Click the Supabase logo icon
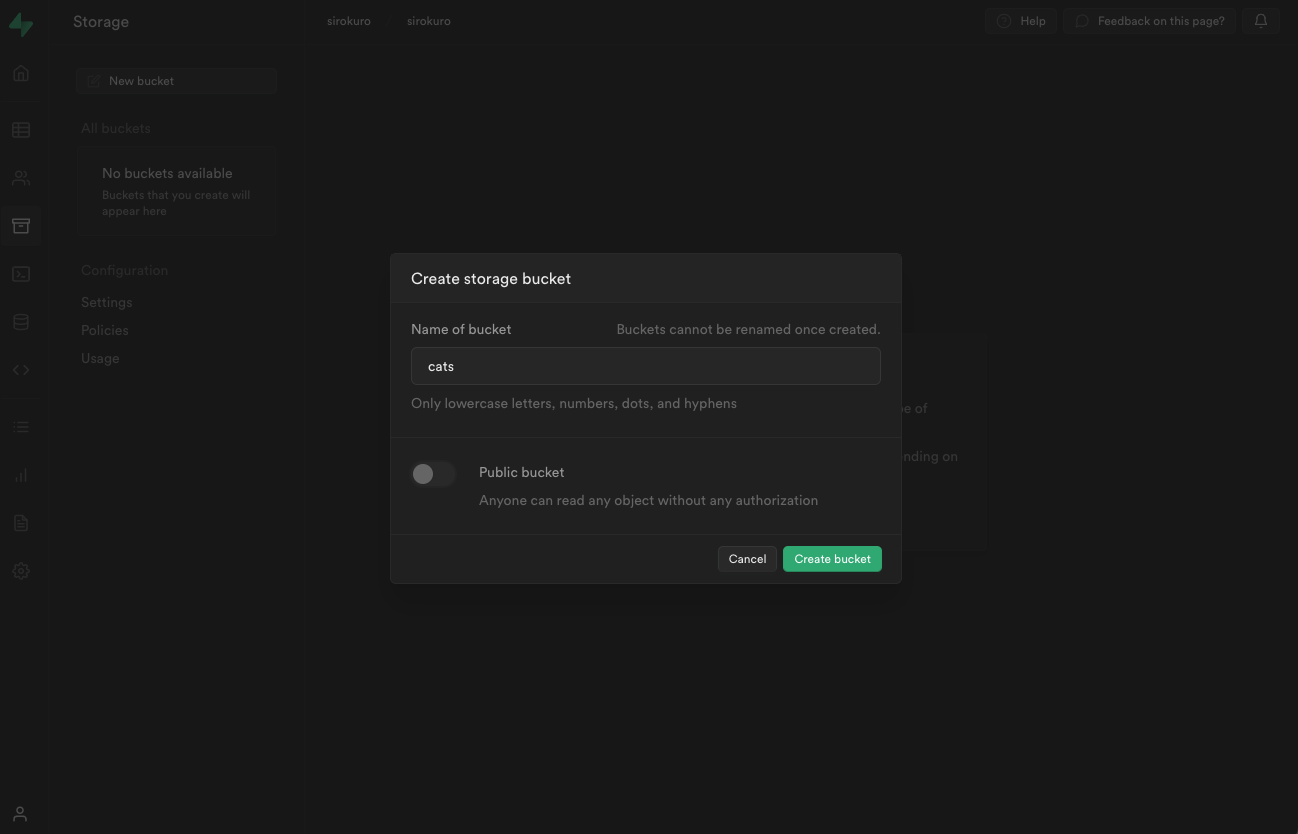1298x834 pixels. (21, 24)
